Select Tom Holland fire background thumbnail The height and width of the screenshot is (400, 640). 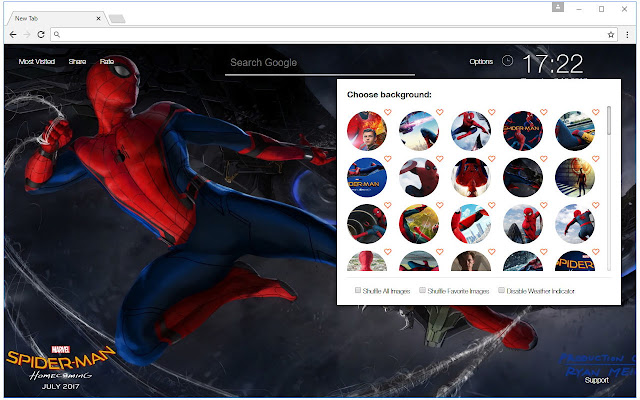point(367,131)
